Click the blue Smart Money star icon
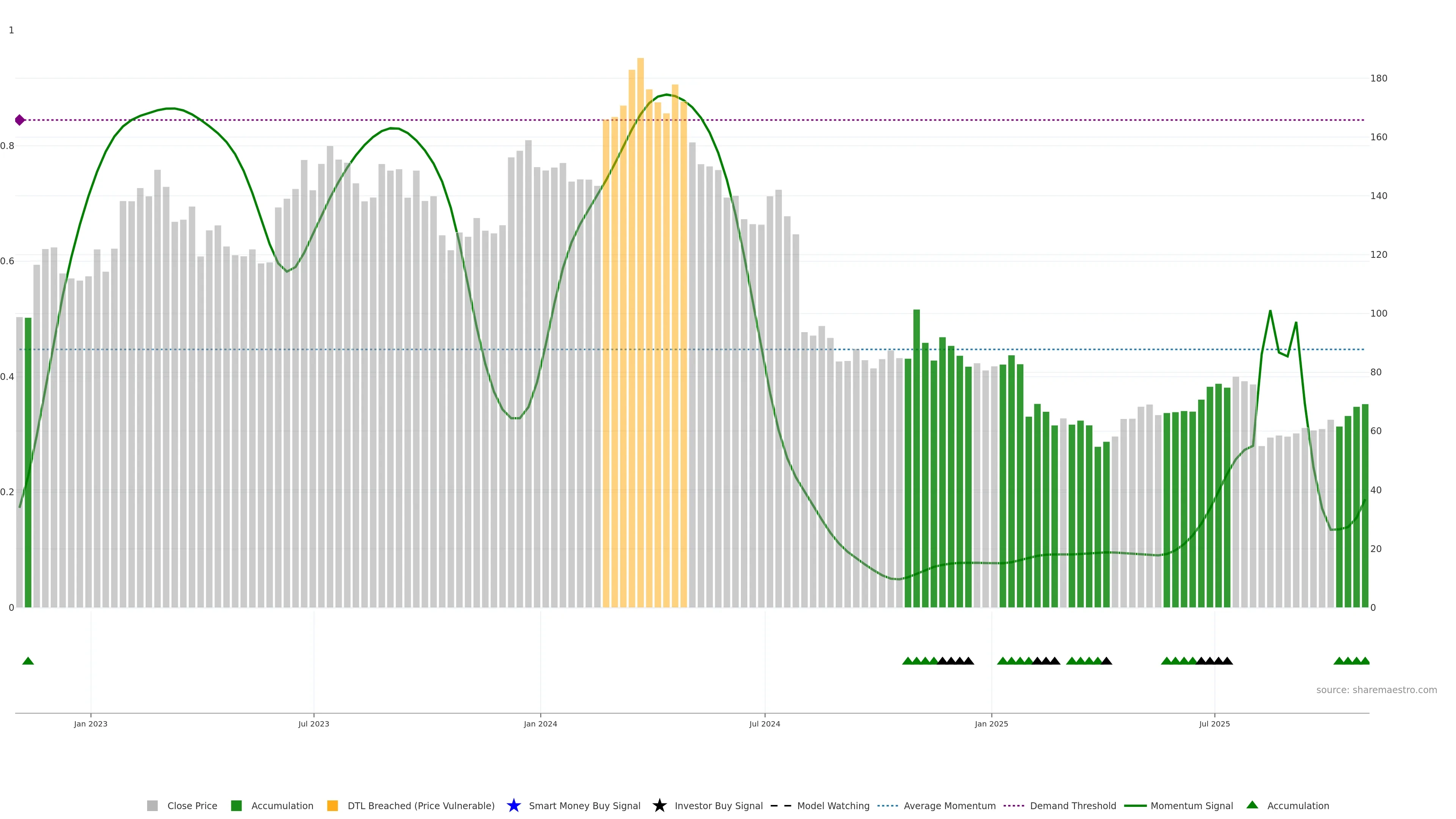1456x819 pixels. 513,805
